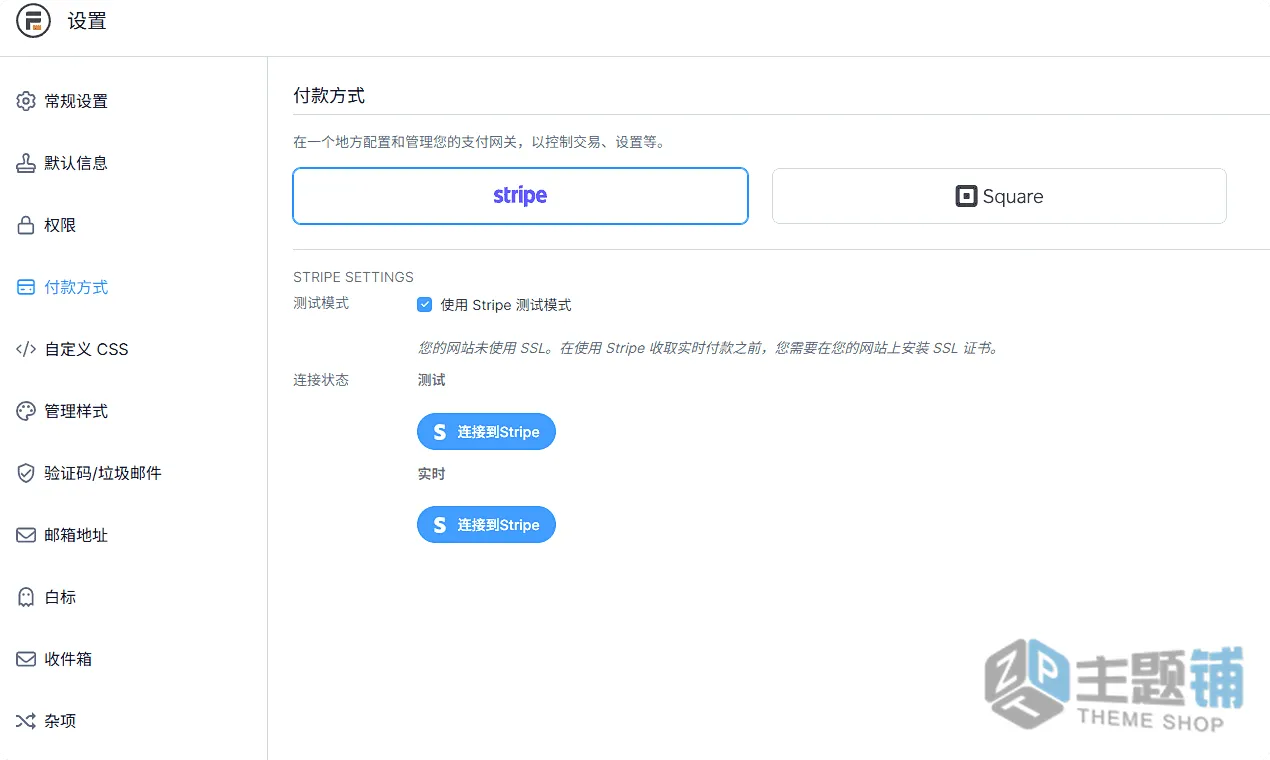Click the ghost icon beside 白标

pos(26,597)
